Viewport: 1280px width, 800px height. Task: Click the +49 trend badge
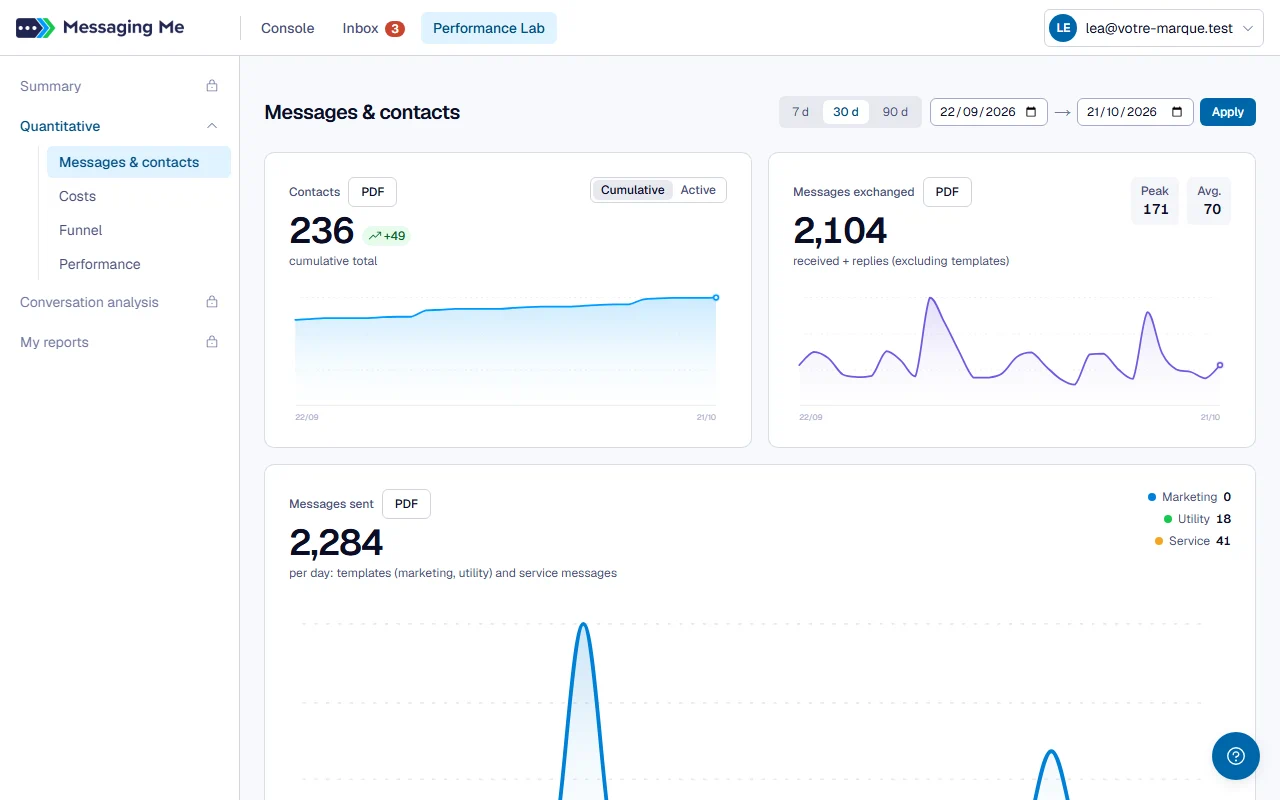(387, 236)
